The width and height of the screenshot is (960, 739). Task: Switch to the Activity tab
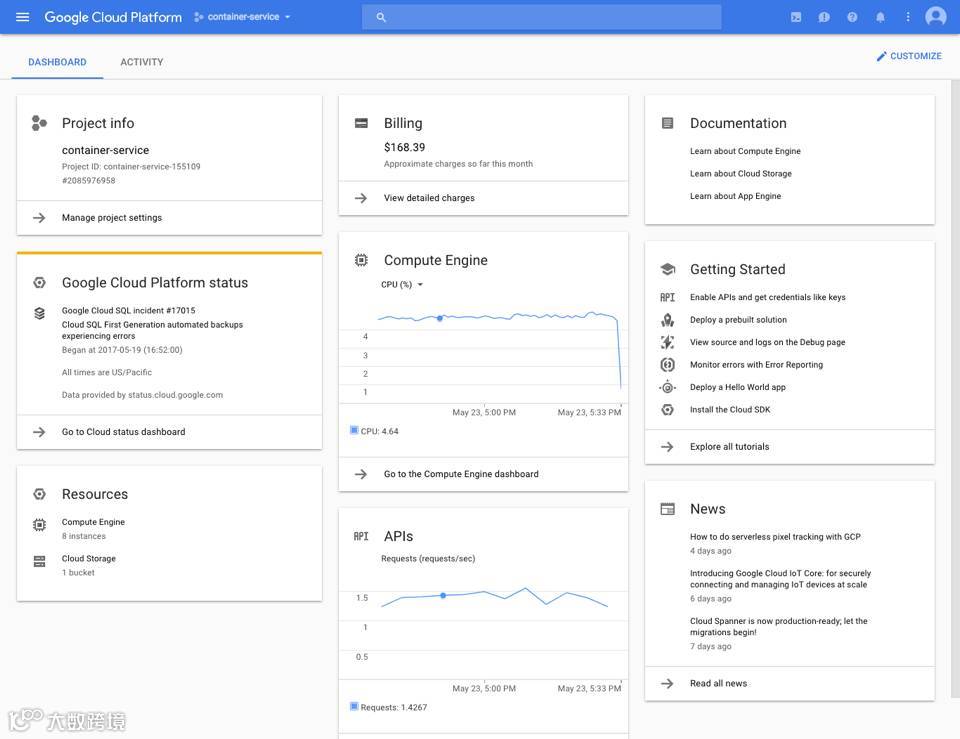tap(141, 62)
